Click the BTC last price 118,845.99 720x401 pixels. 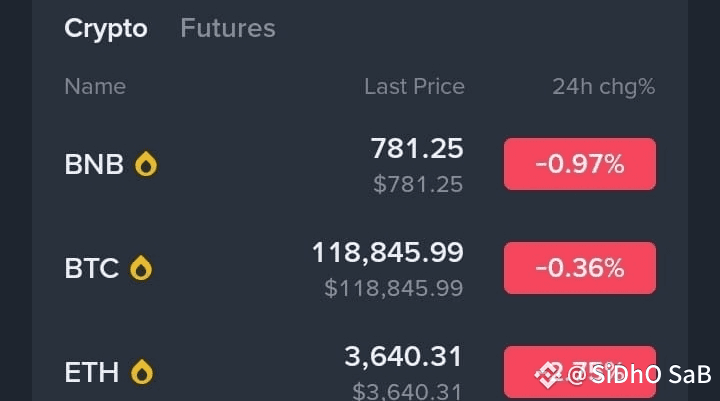[x=388, y=253]
